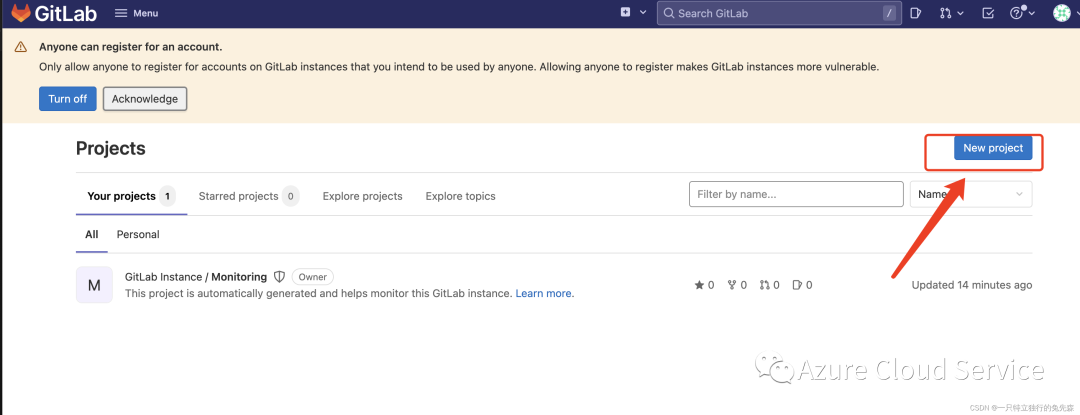Screen dimensions: 1080x415
Task: Click the shield visibility icon
Action: point(280,277)
